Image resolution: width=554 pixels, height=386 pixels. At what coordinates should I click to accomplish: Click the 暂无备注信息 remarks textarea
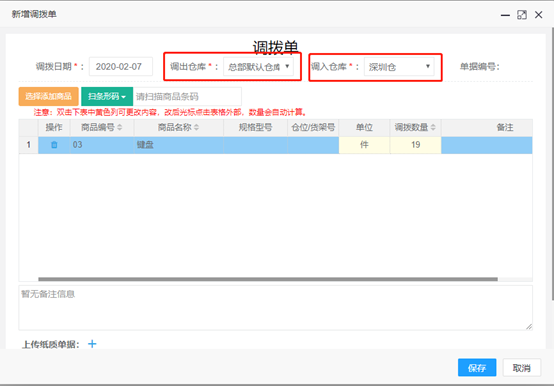[275, 308]
